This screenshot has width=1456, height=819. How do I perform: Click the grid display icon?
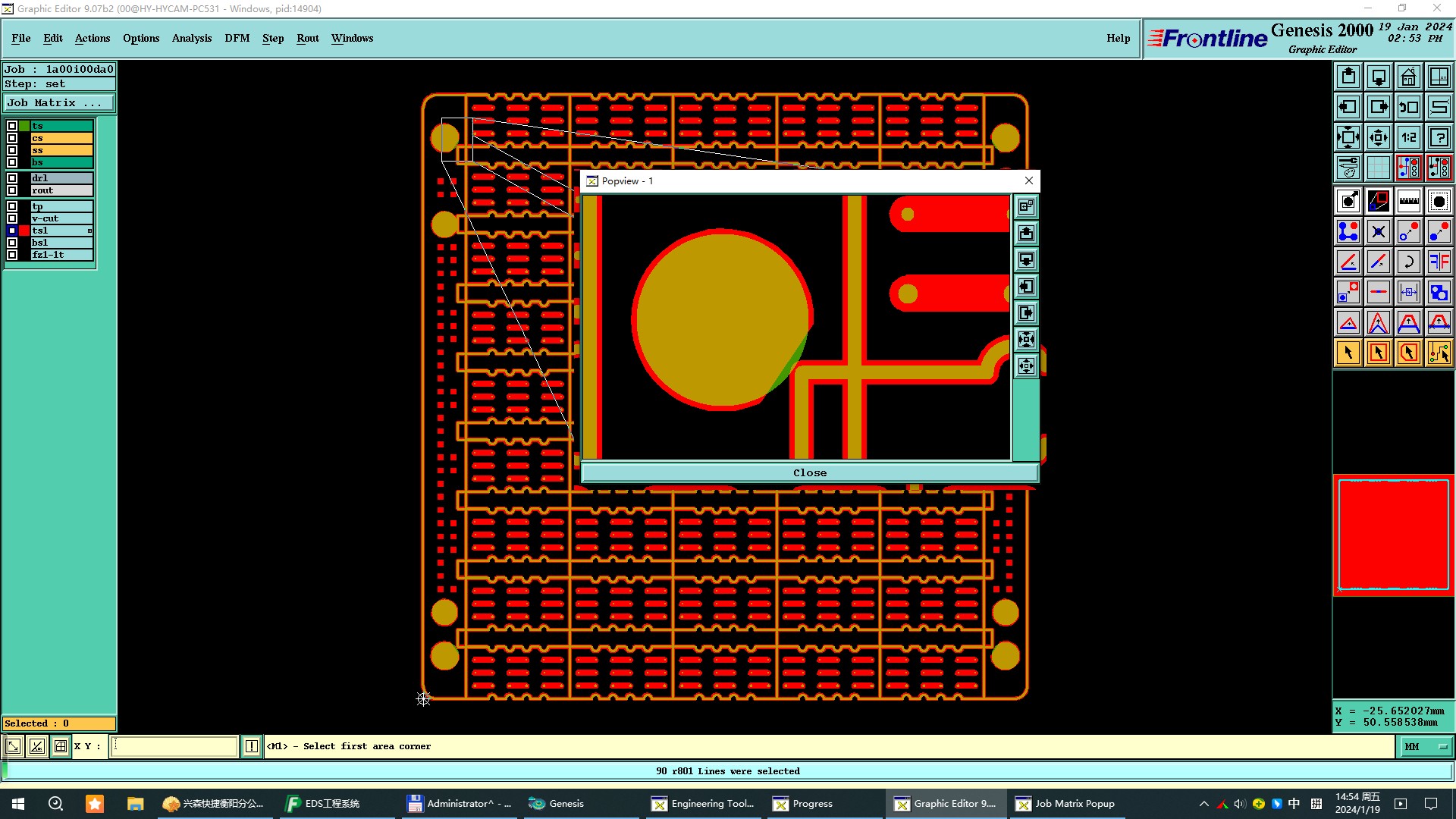(x=1378, y=168)
